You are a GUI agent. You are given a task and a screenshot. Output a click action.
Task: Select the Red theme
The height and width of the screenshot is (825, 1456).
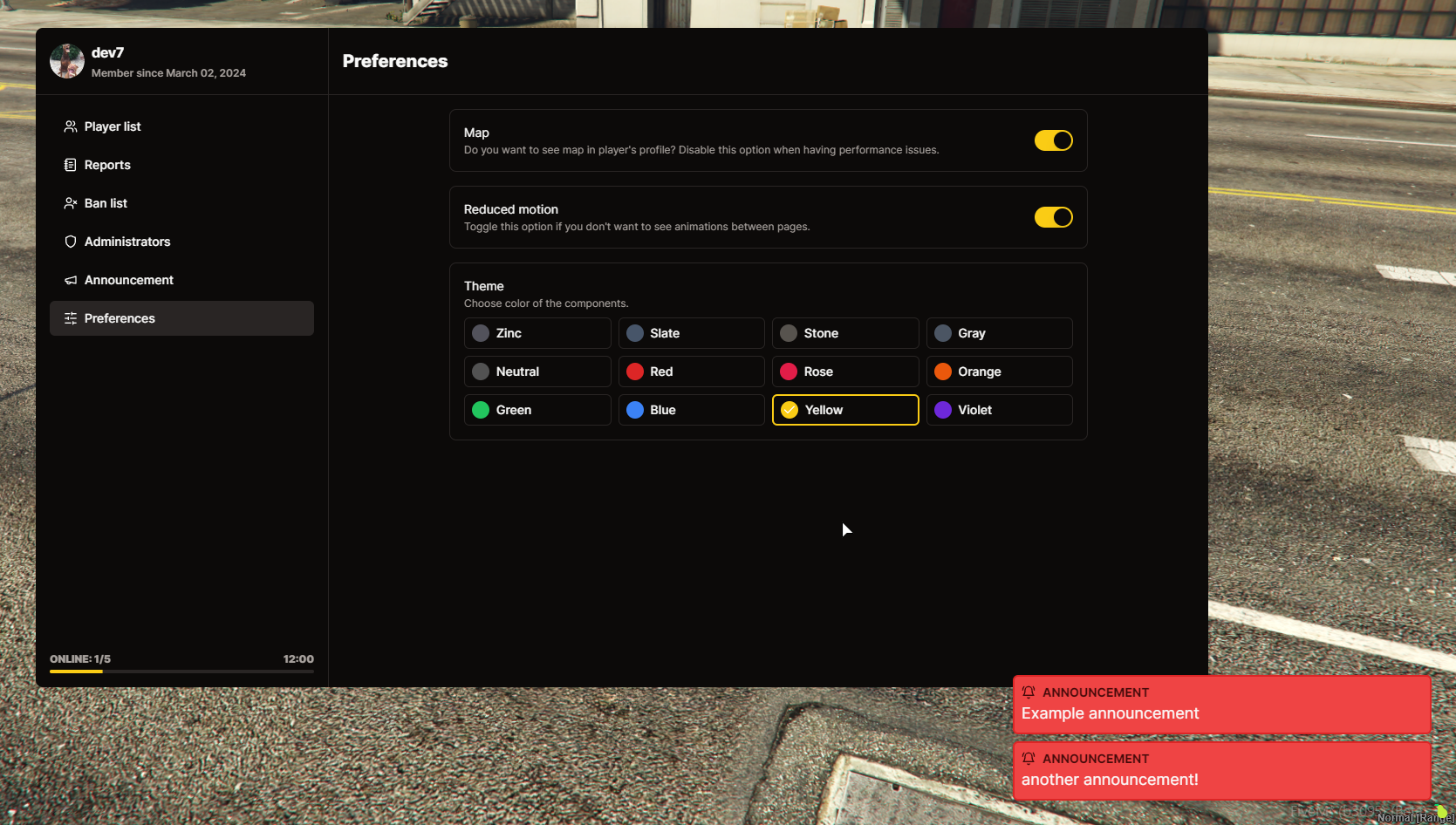[x=691, y=372]
